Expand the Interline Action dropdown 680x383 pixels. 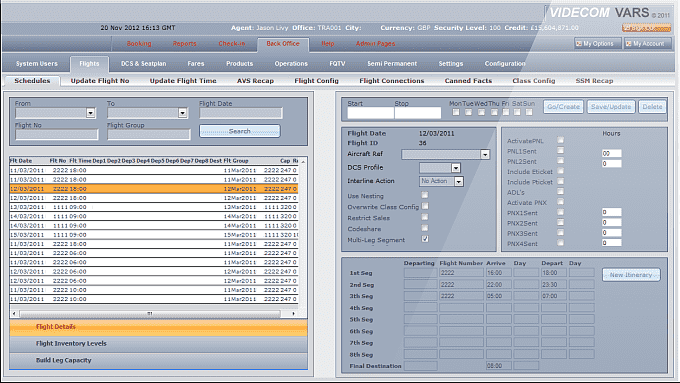coord(458,181)
